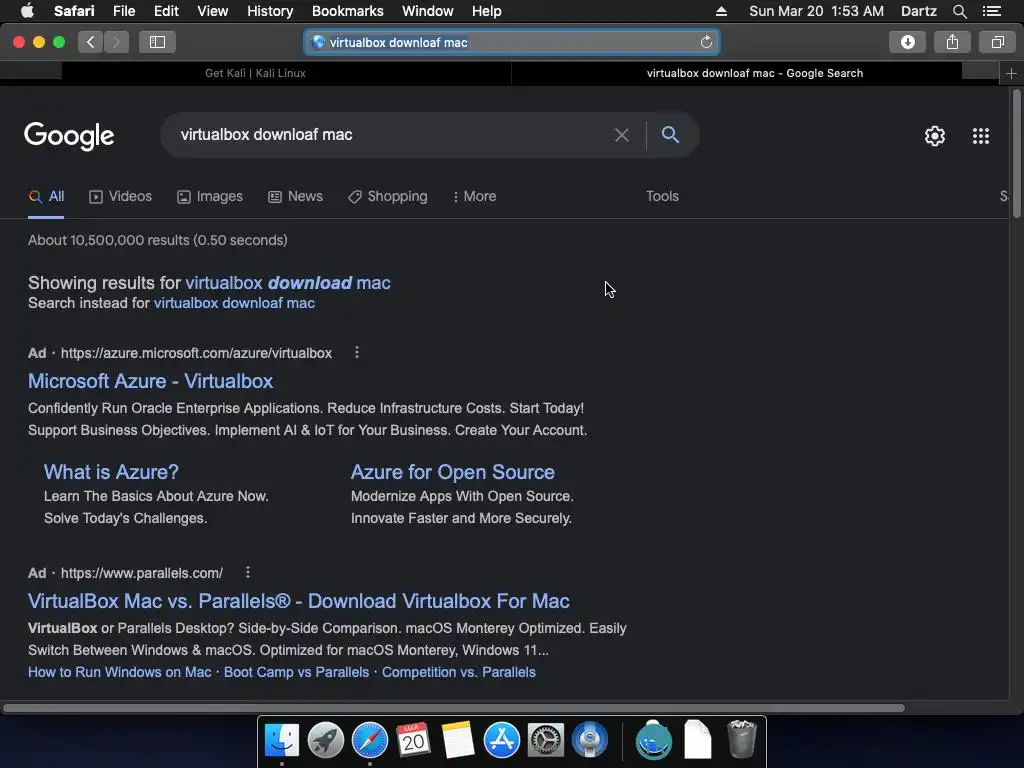1024x768 pixels.
Task: Open options menu for Azure ad
Action: click(357, 353)
